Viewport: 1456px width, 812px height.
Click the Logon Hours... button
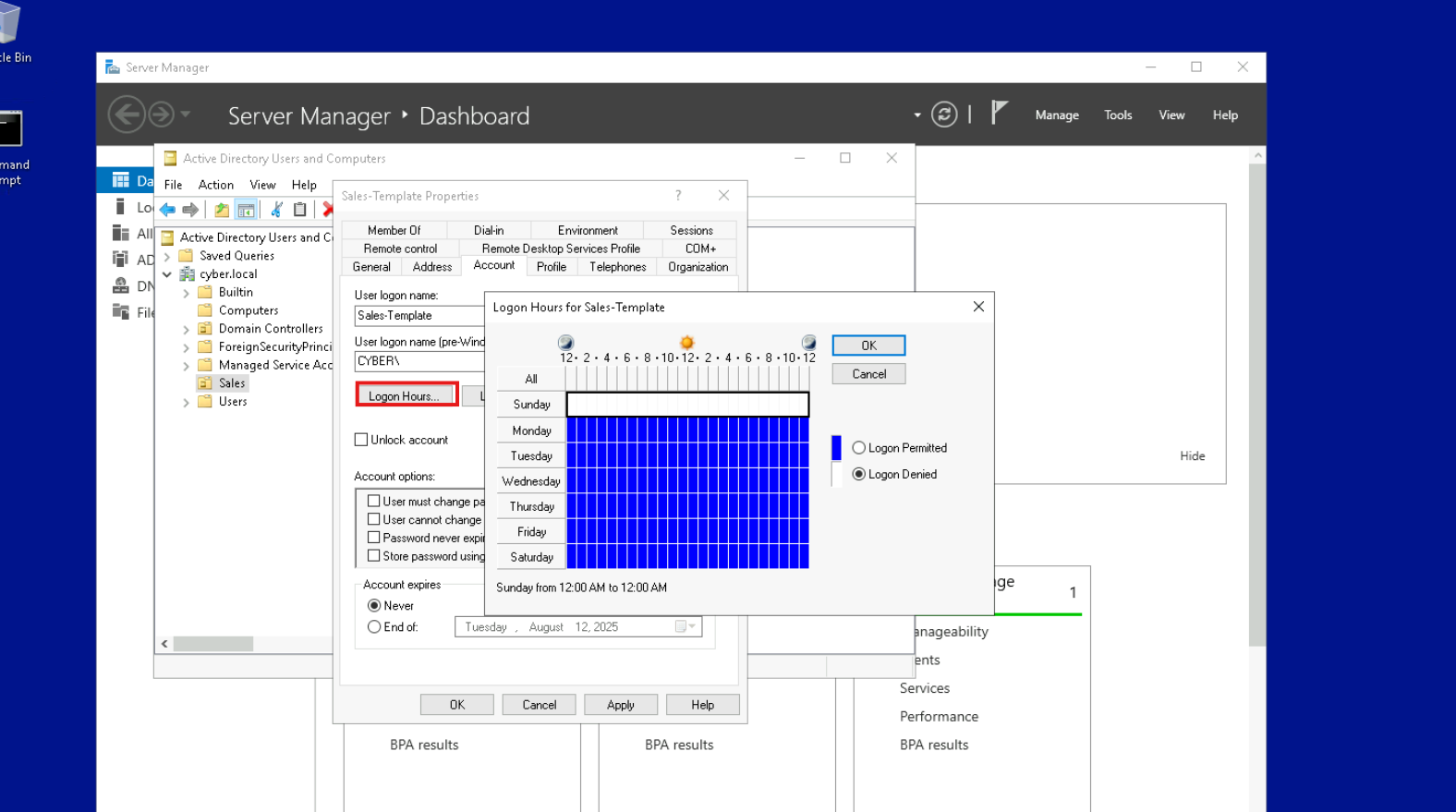406,395
